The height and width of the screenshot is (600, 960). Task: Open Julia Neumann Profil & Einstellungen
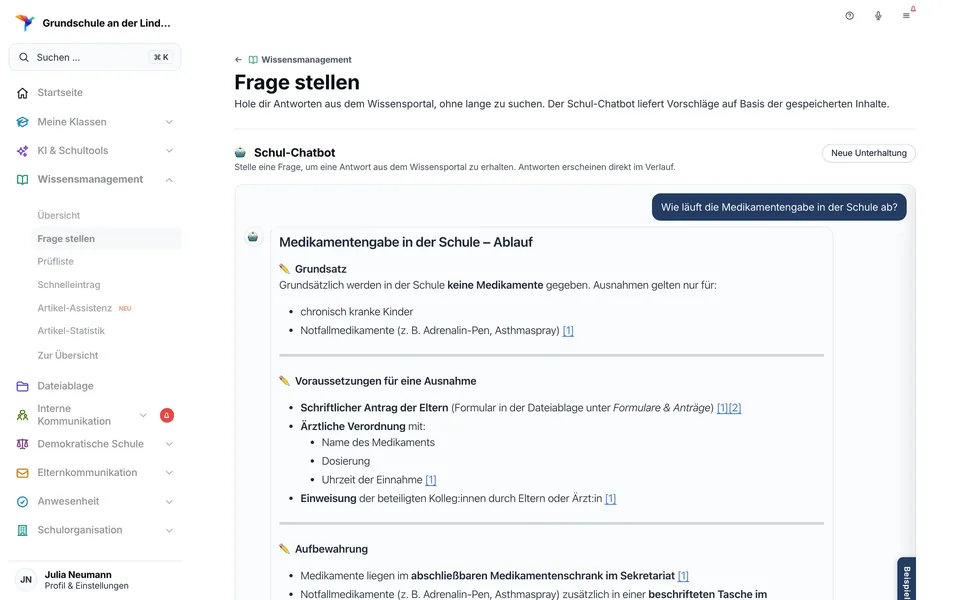pos(86,580)
